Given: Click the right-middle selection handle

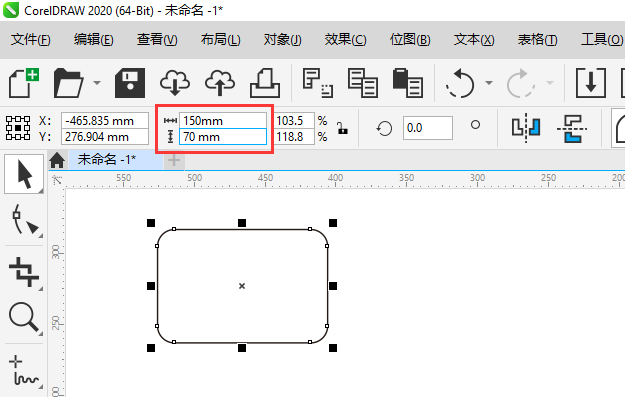Looking at the screenshot, I should tap(333, 286).
